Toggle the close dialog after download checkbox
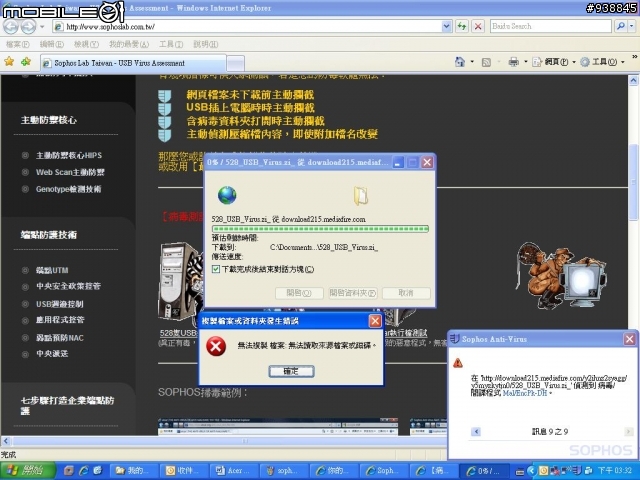The image size is (640, 480). [216, 269]
